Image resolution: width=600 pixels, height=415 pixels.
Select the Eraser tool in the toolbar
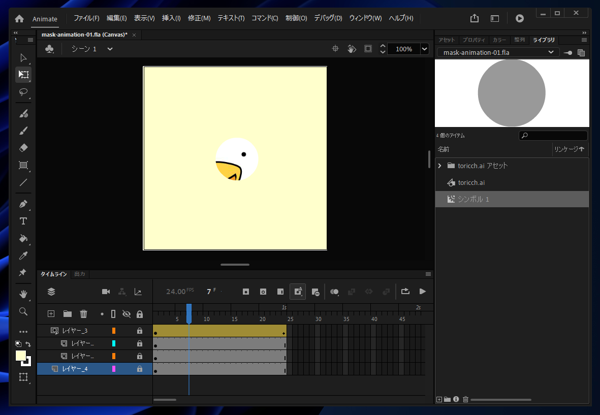pyautogui.click(x=23, y=147)
